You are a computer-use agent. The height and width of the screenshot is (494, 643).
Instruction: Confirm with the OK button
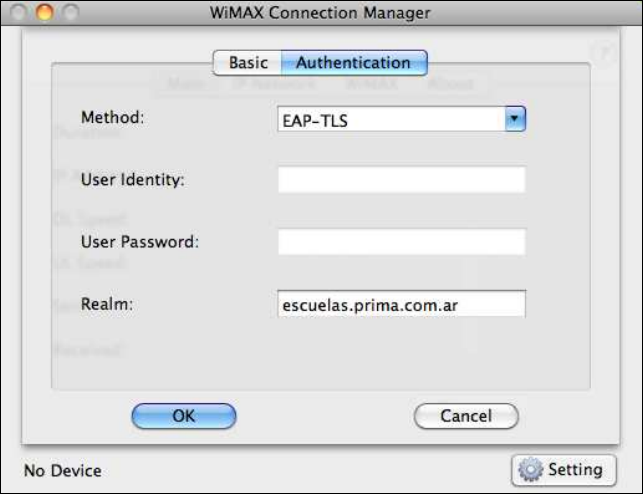click(184, 416)
